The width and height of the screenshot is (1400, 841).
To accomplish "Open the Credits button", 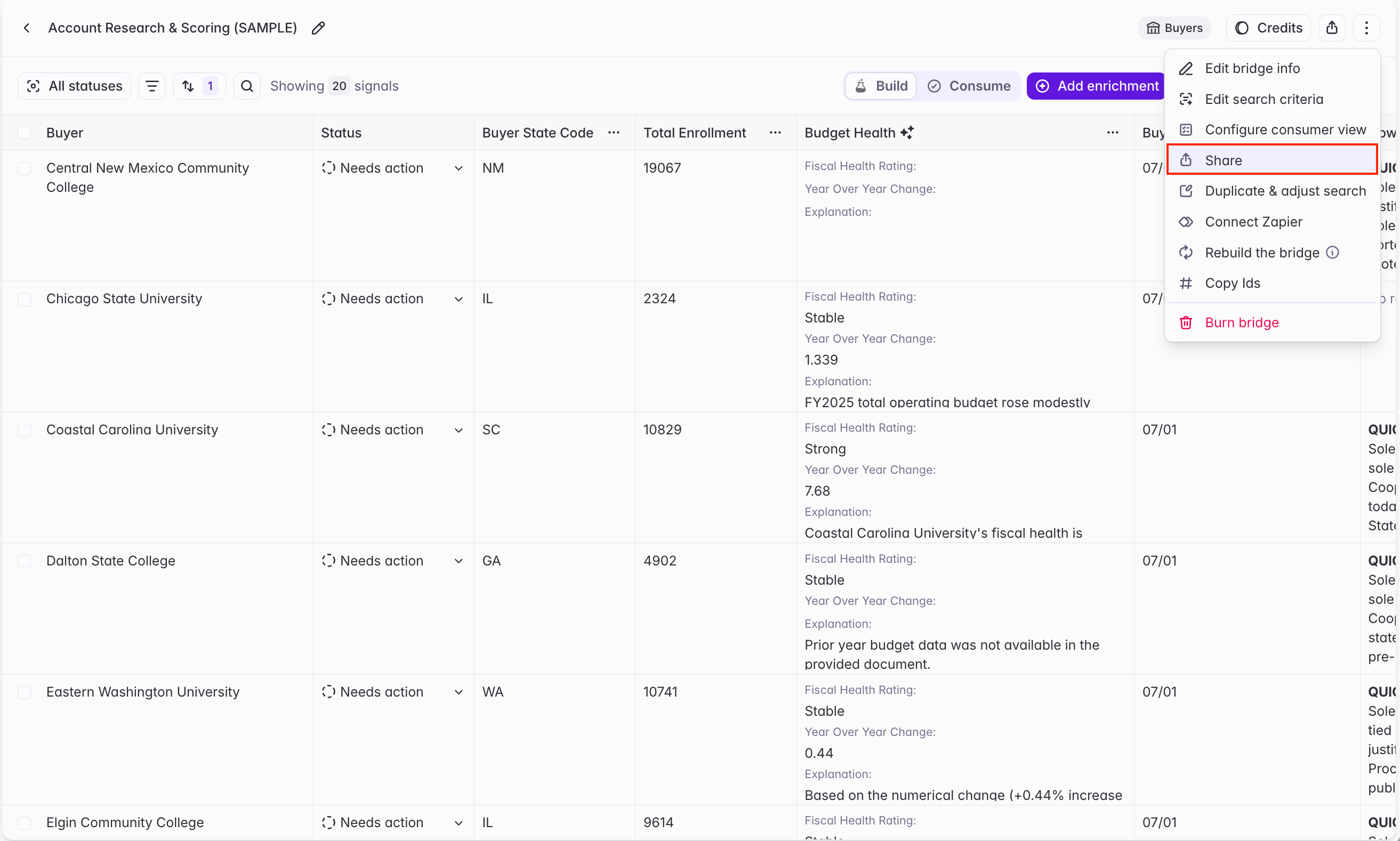I will 1268,28.
